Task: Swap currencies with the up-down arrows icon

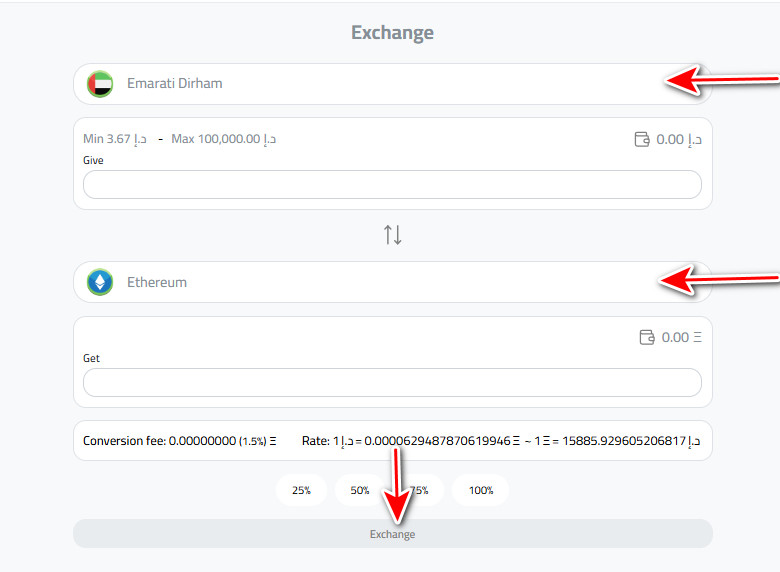Action: [392, 235]
